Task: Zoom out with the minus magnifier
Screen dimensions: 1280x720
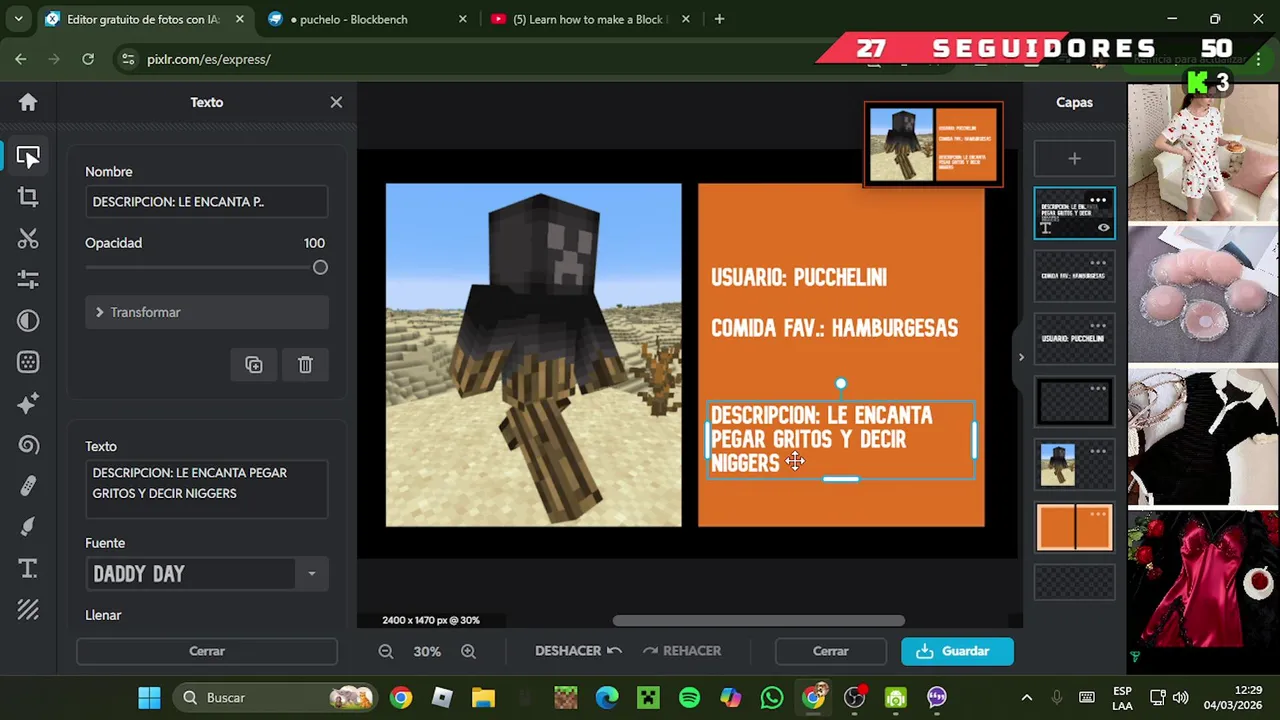Action: click(386, 651)
